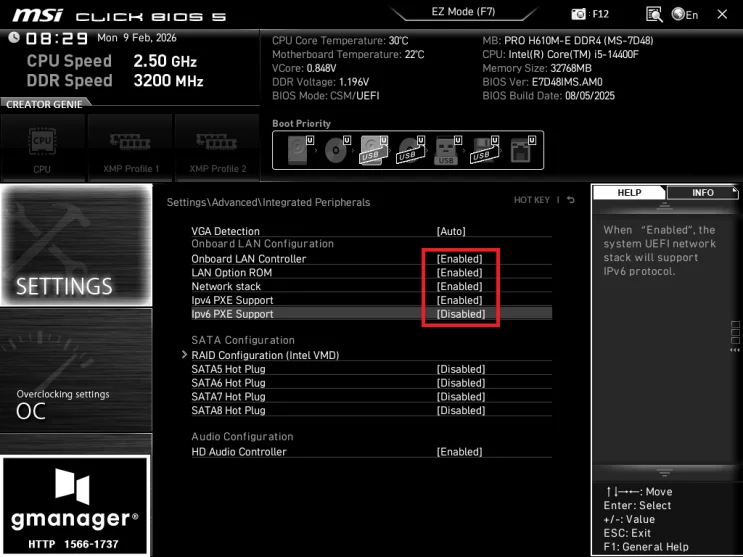Click the date Mon 9 Feb, 2026
743x557 pixels.
click(136, 38)
